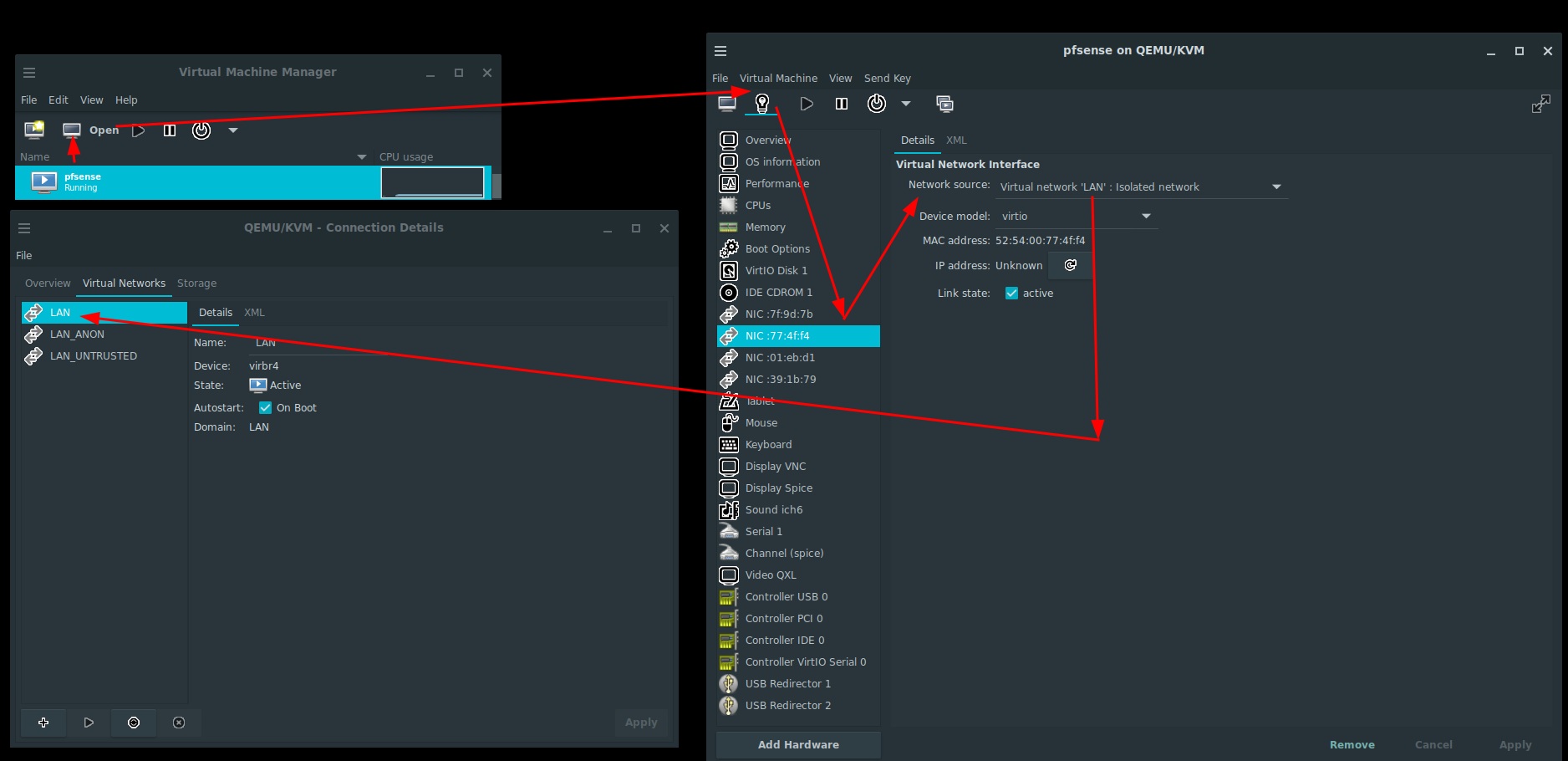The height and width of the screenshot is (761, 1568).
Task: Toggle the Autostart On Boot checkbox
Action: [265, 408]
